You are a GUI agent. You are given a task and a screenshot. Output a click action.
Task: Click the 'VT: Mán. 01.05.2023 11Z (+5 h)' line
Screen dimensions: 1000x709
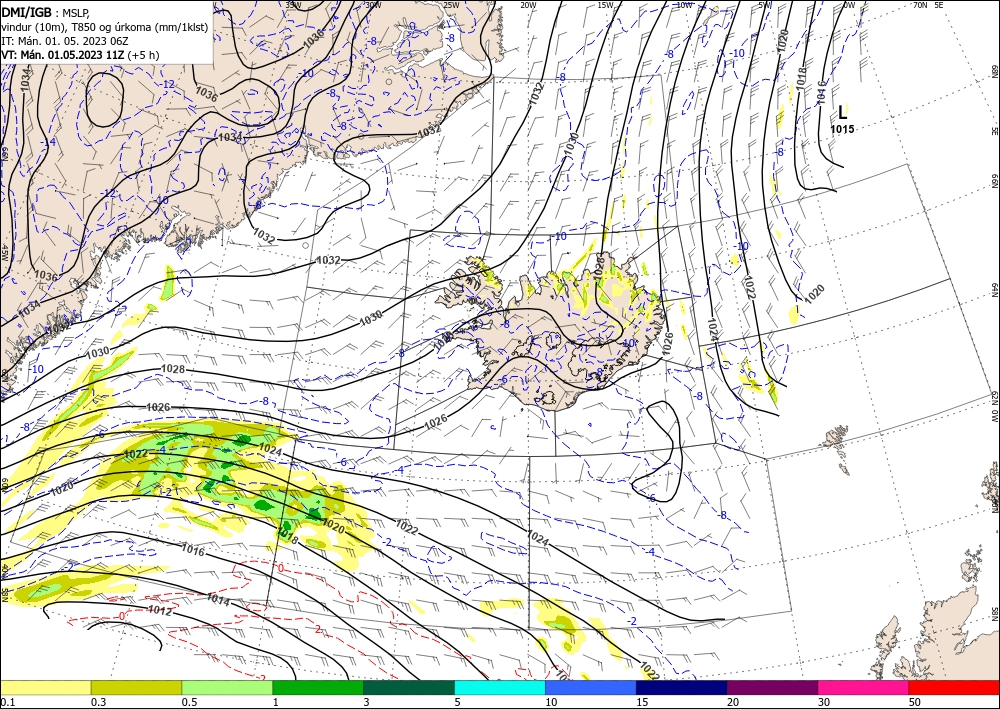coord(80,55)
